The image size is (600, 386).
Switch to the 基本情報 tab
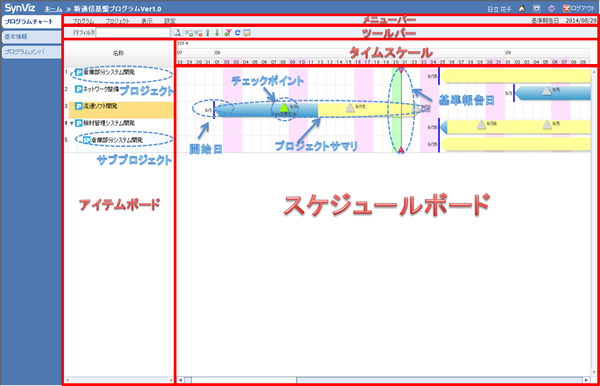click(31, 37)
